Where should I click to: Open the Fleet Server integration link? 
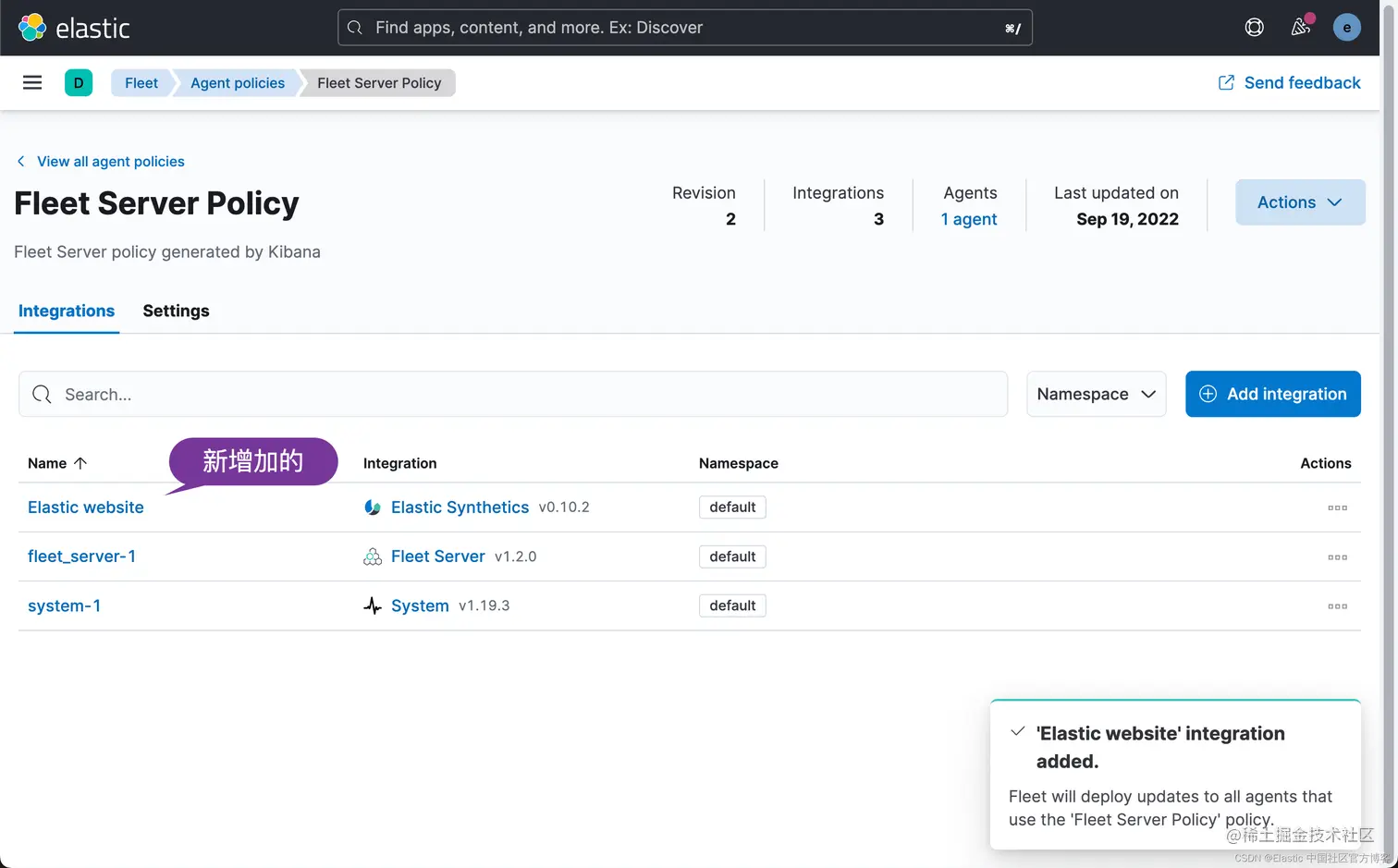click(438, 556)
